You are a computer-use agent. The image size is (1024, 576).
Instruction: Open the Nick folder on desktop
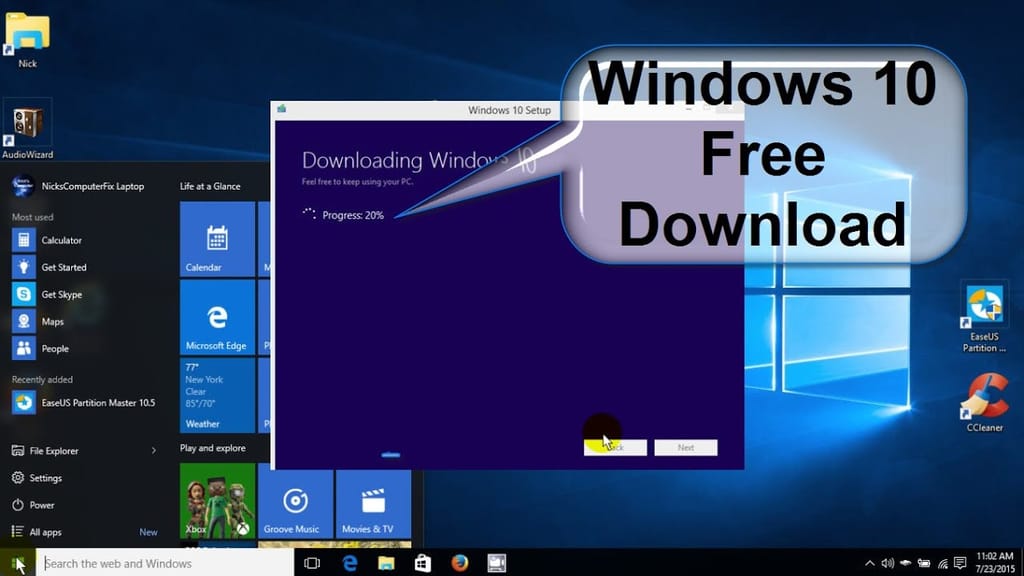[27, 39]
